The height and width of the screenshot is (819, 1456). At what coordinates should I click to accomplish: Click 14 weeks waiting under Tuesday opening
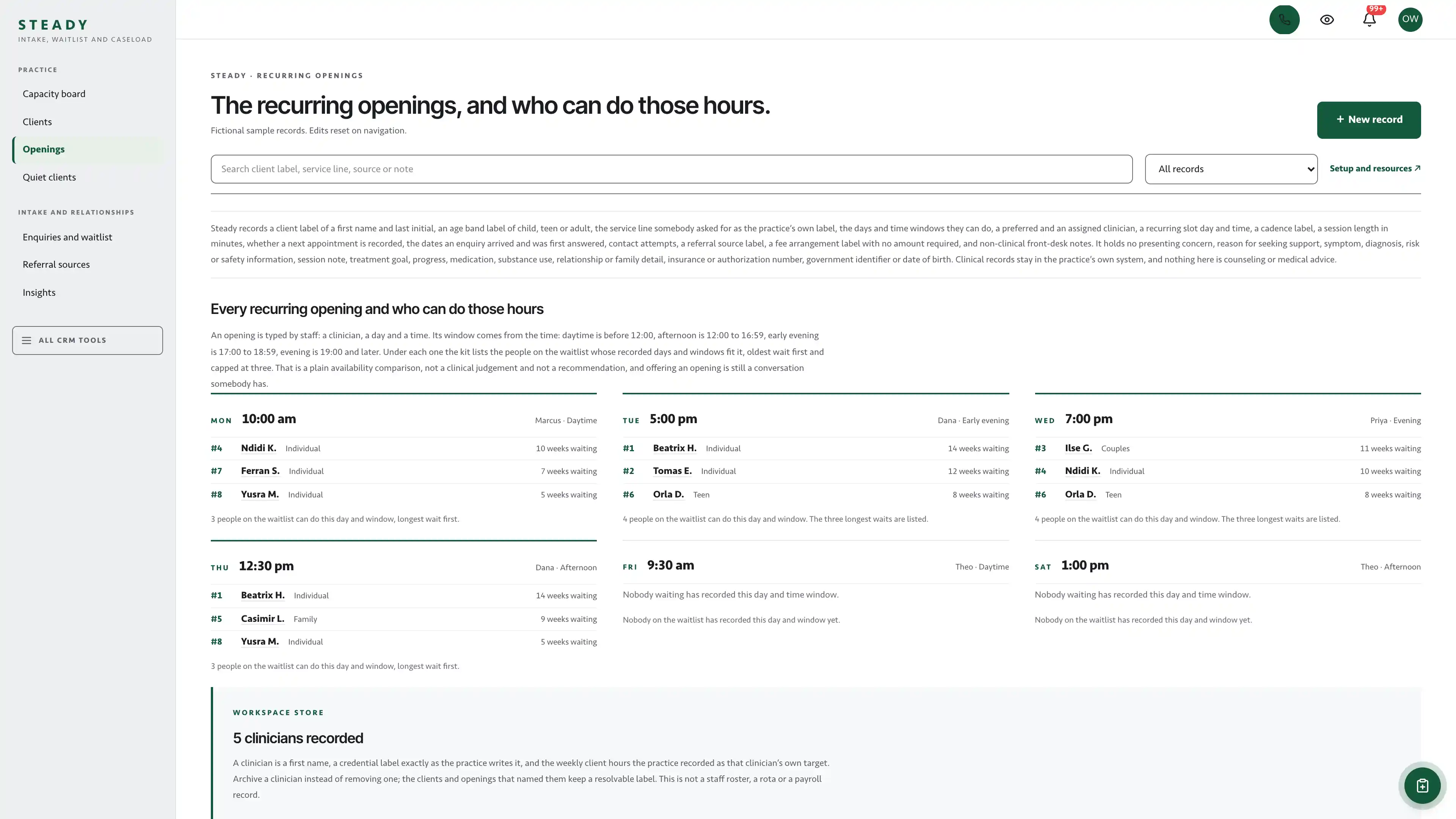(978, 449)
